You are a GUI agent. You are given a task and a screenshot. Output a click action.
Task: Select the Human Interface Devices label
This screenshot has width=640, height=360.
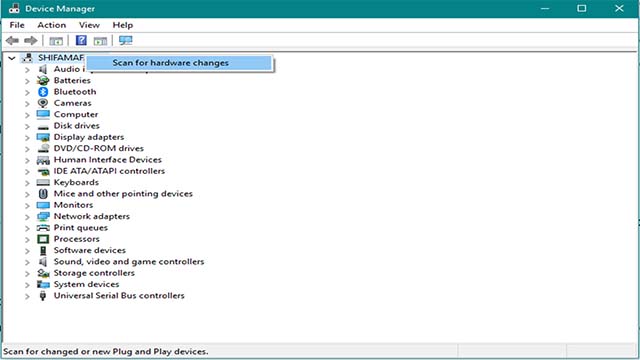(108, 160)
